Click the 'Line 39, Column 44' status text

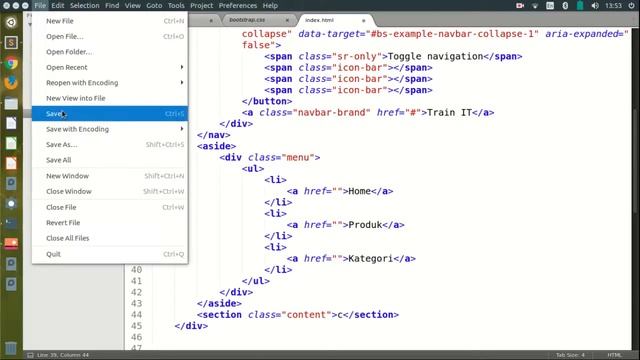click(63, 355)
